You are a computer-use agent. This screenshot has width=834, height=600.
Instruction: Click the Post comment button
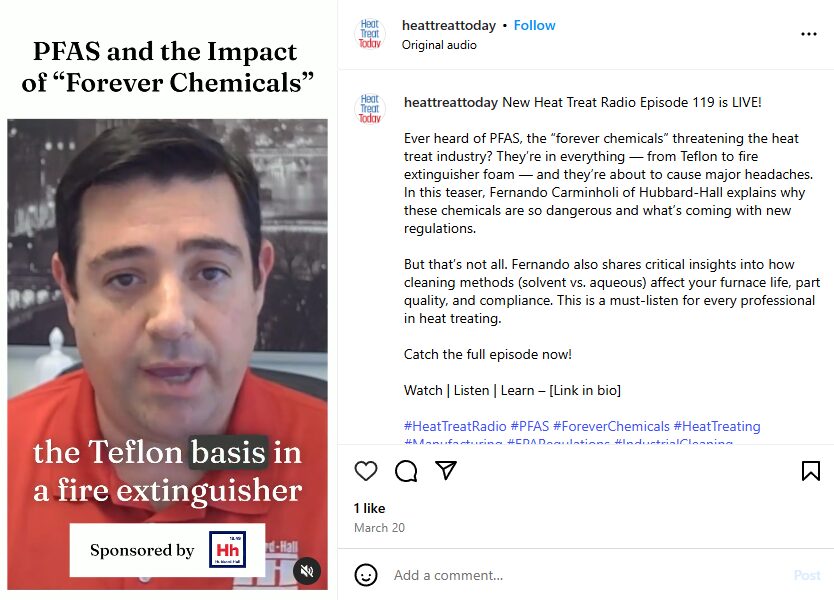807,575
